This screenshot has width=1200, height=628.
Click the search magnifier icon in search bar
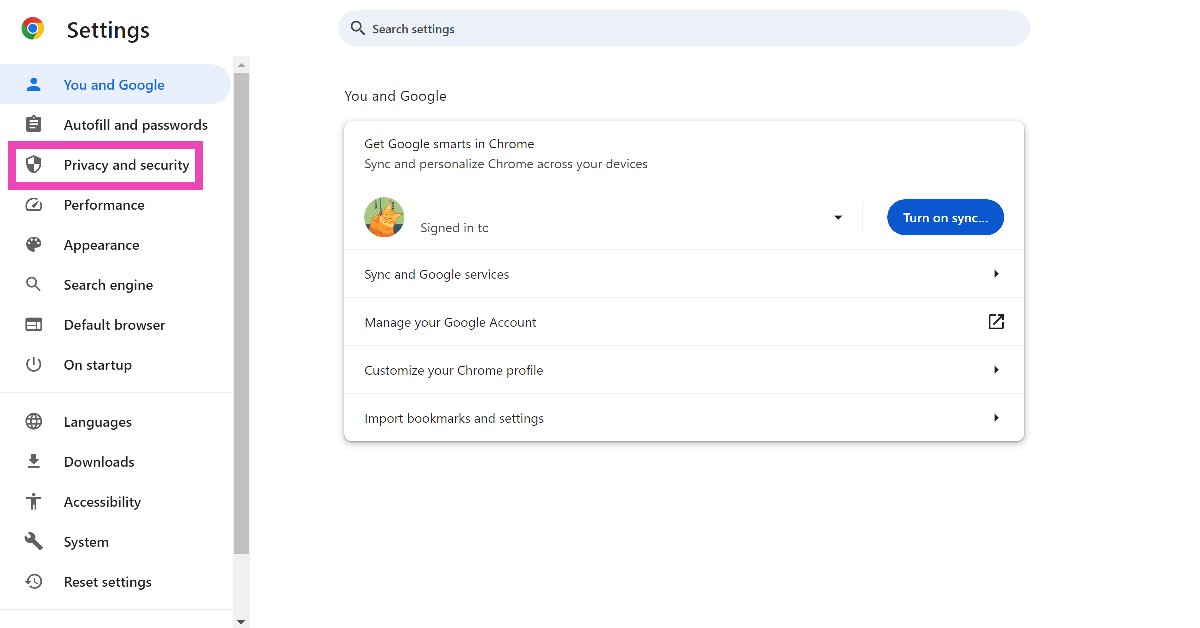[358, 28]
